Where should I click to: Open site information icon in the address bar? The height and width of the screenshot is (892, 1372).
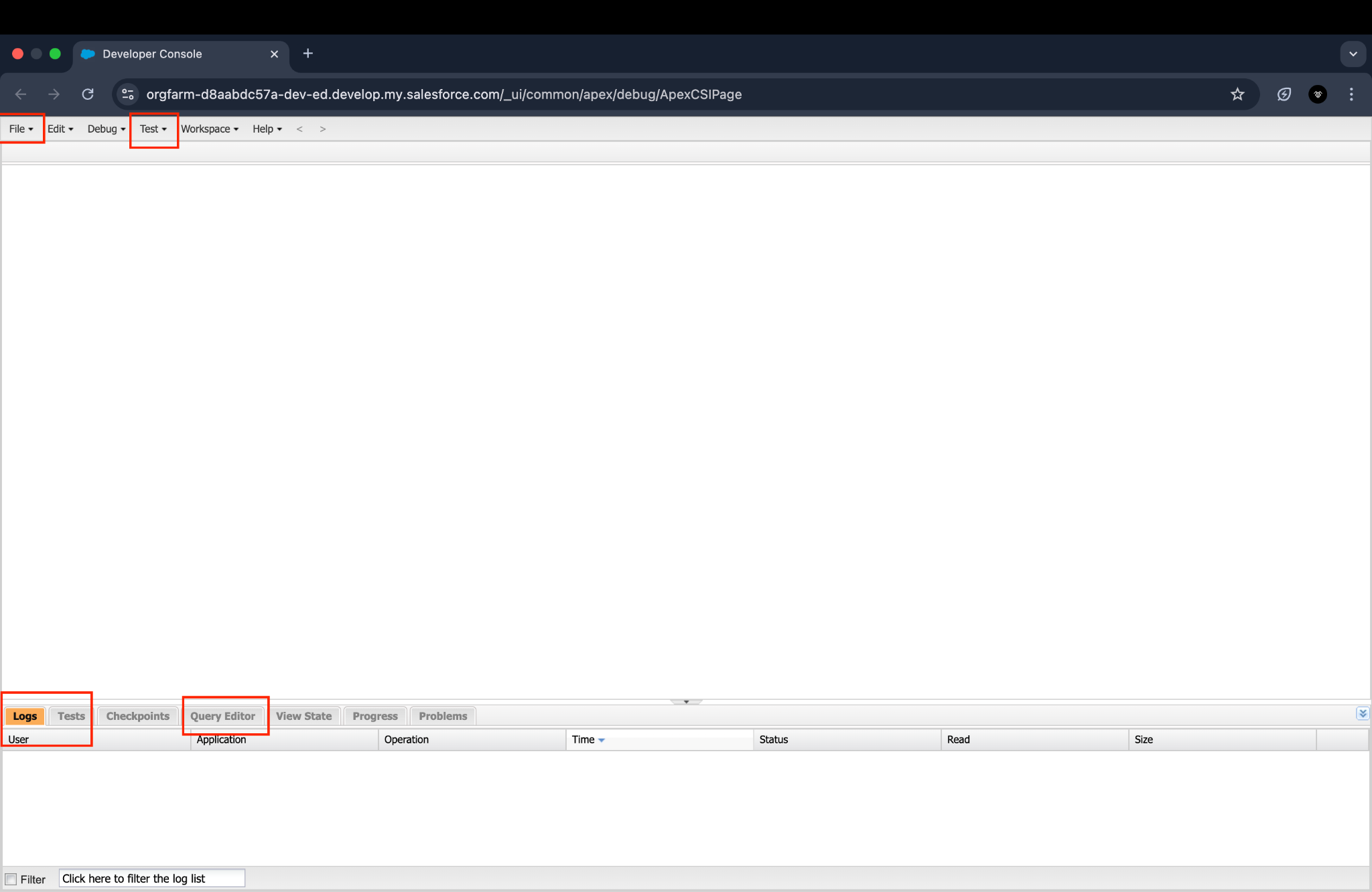tap(127, 94)
